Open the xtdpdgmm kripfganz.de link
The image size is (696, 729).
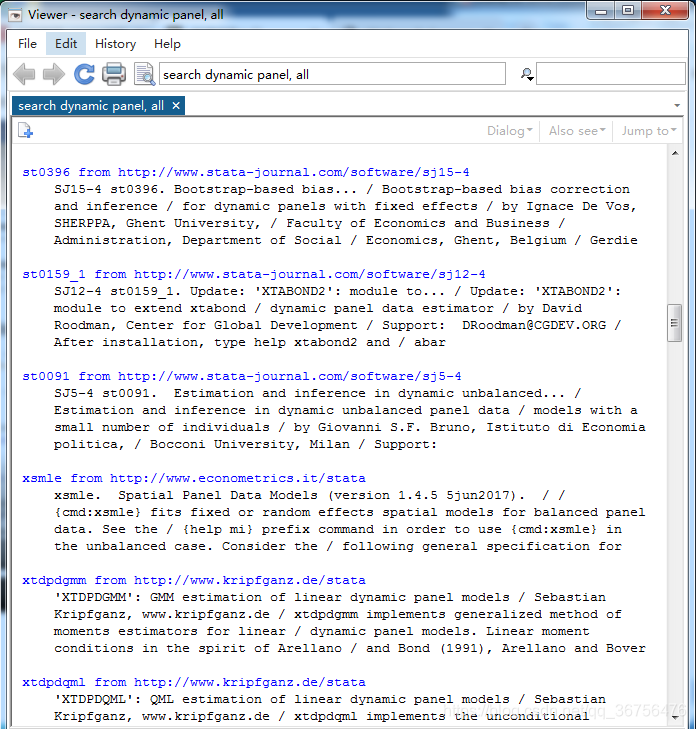pyautogui.click(x=194, y=580)
